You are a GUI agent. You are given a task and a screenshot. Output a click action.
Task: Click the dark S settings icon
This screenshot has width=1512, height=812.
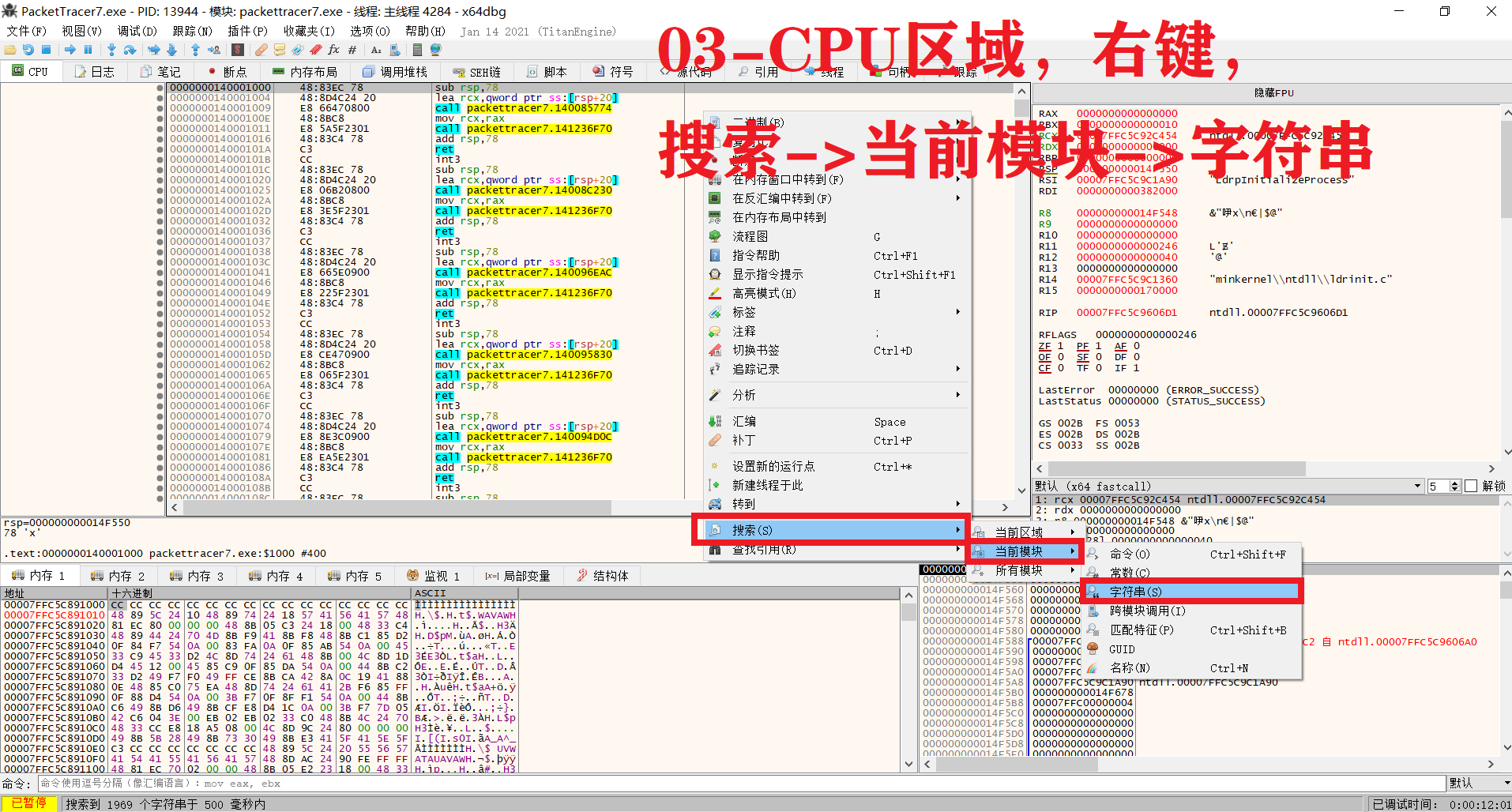coord(238,51)
